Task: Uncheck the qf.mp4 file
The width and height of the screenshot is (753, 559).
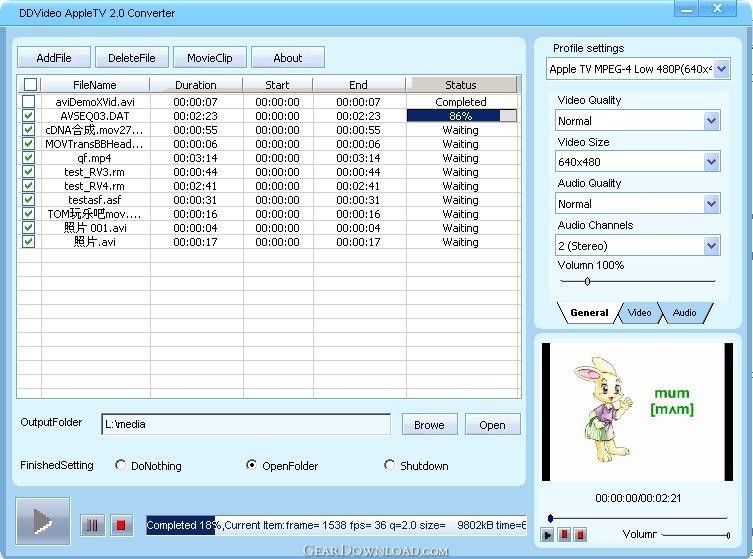Action: tap(28, 158)
